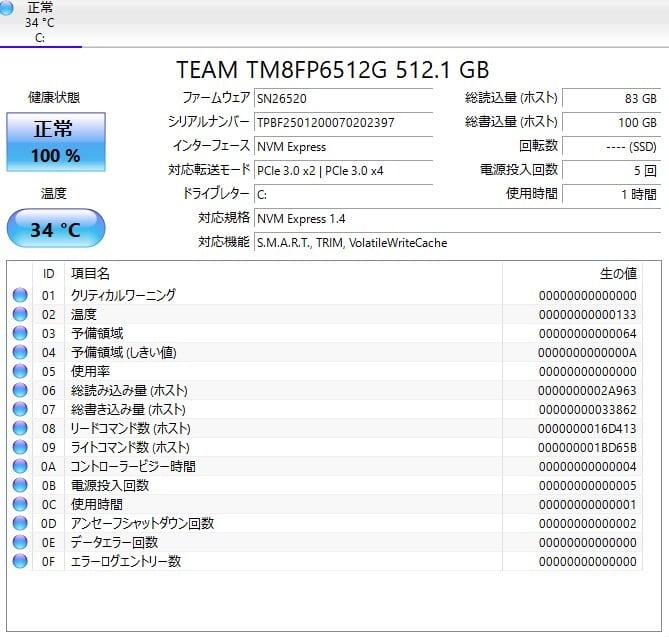Click the status orb for エラーログエントリー数
This screenshot has height=637, width=669.
pyautogui.click(x=20, y=561)
